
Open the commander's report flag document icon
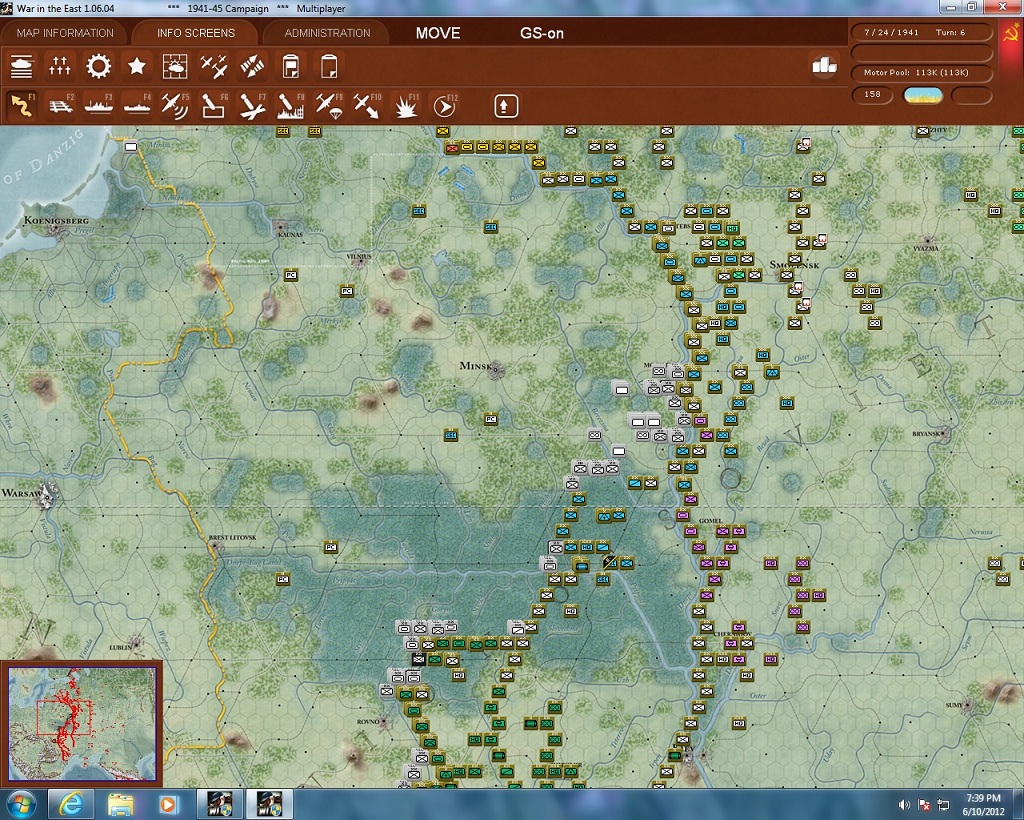(x=290, y=67)
